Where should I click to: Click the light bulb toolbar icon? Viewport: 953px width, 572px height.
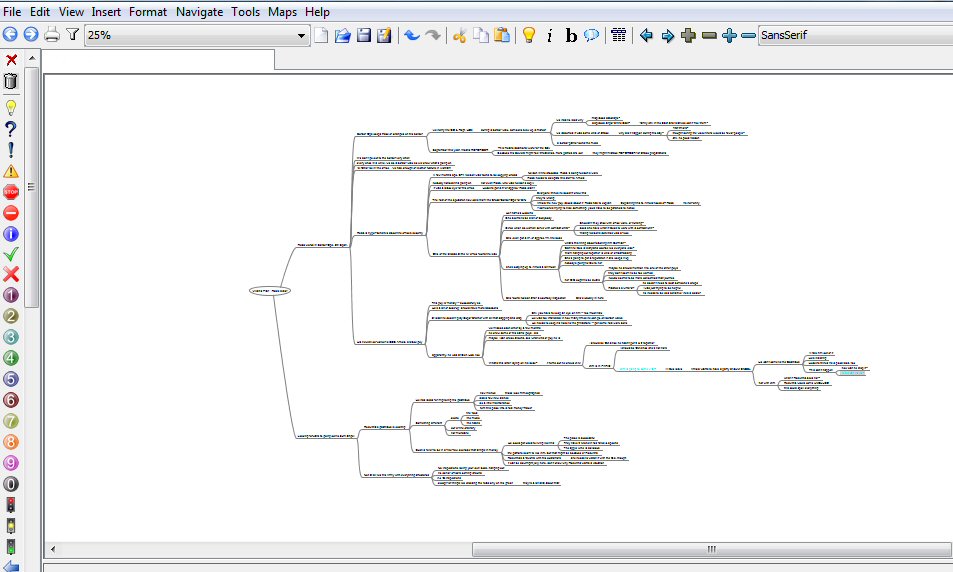tap(529, 35)
